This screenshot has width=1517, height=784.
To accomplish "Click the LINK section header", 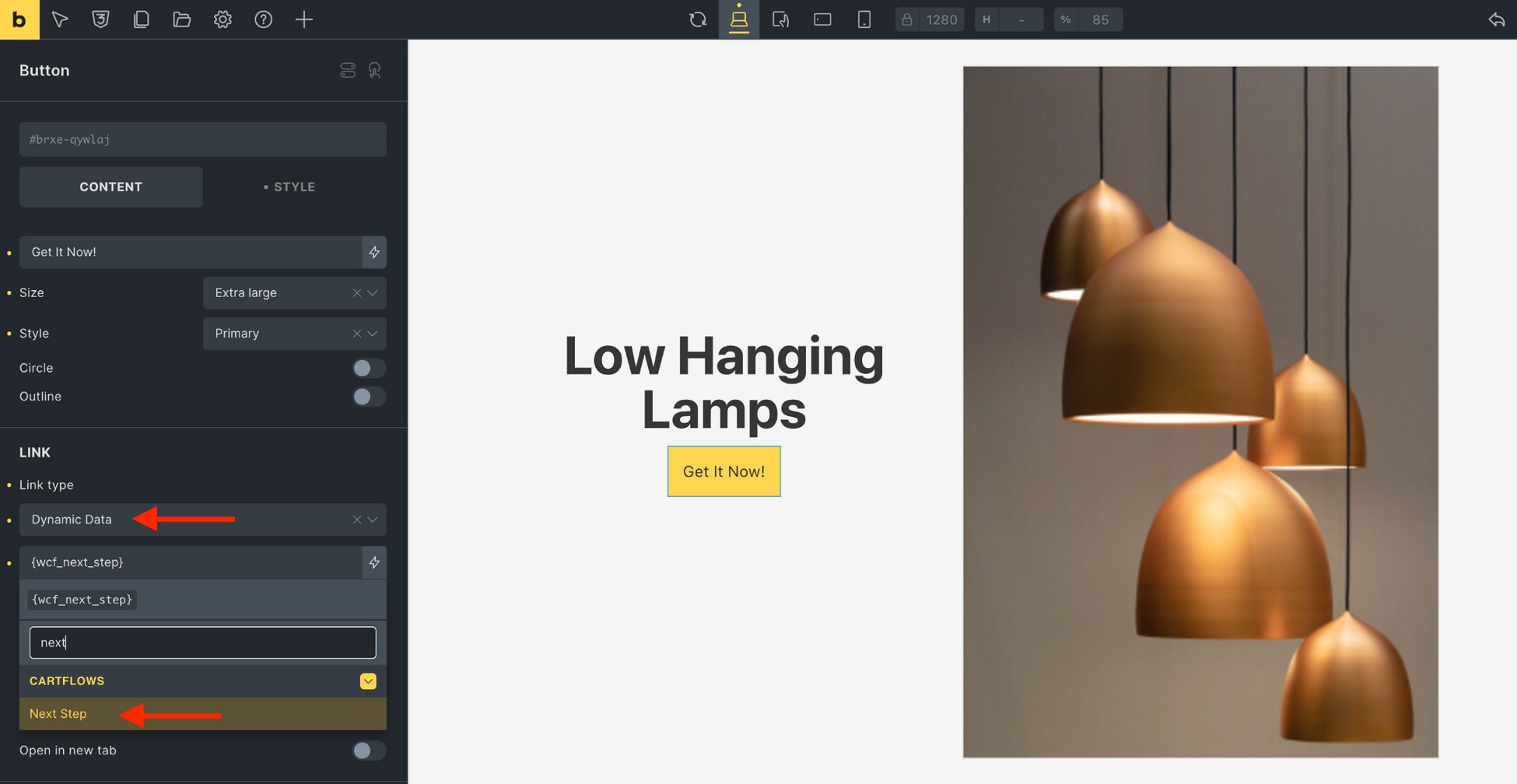I will 35,453.
